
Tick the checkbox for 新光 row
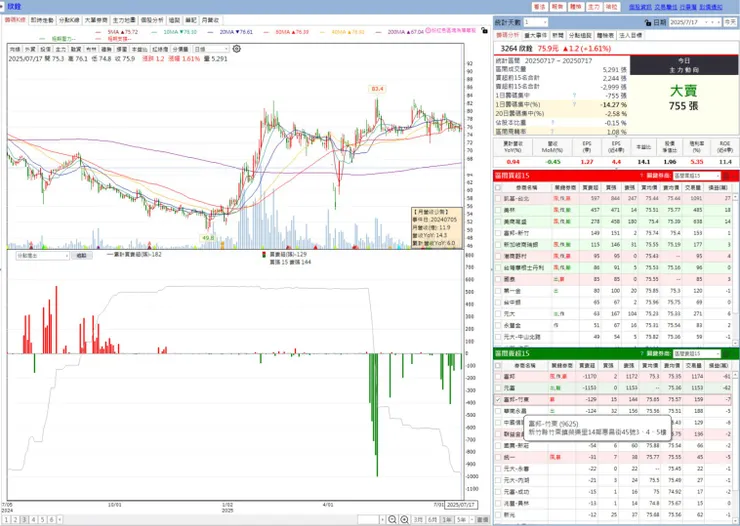point(498,515)
